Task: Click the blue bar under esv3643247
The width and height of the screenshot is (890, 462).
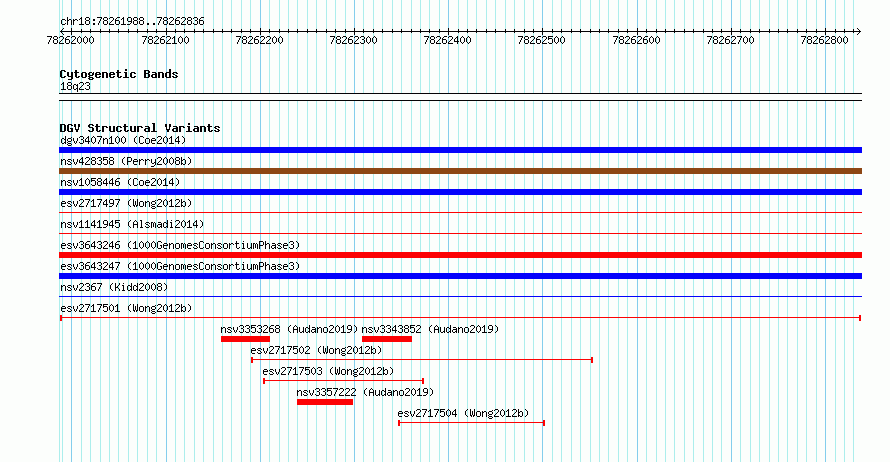Action: pyautogui.click(x=460, y=276)
